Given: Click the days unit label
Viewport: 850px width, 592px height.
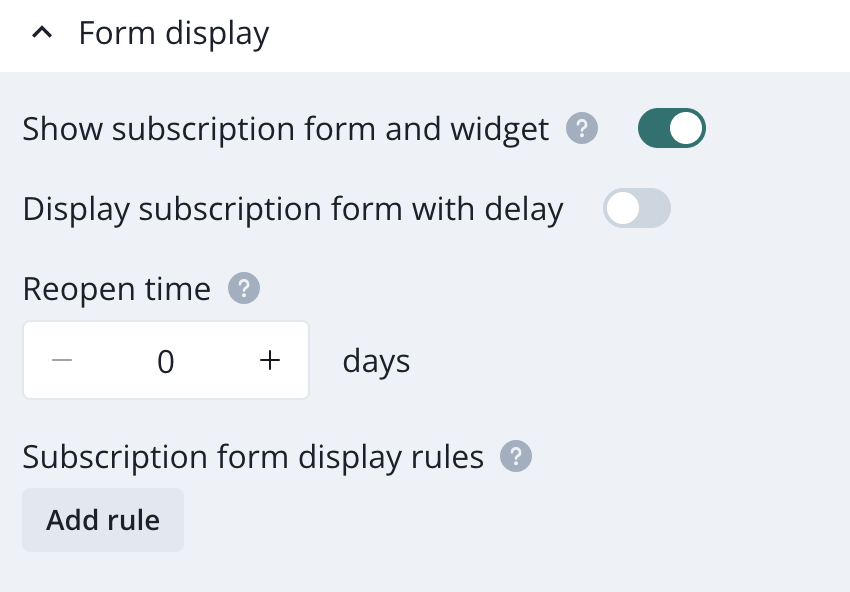Looking at the screenshot, I should point(376,361).
